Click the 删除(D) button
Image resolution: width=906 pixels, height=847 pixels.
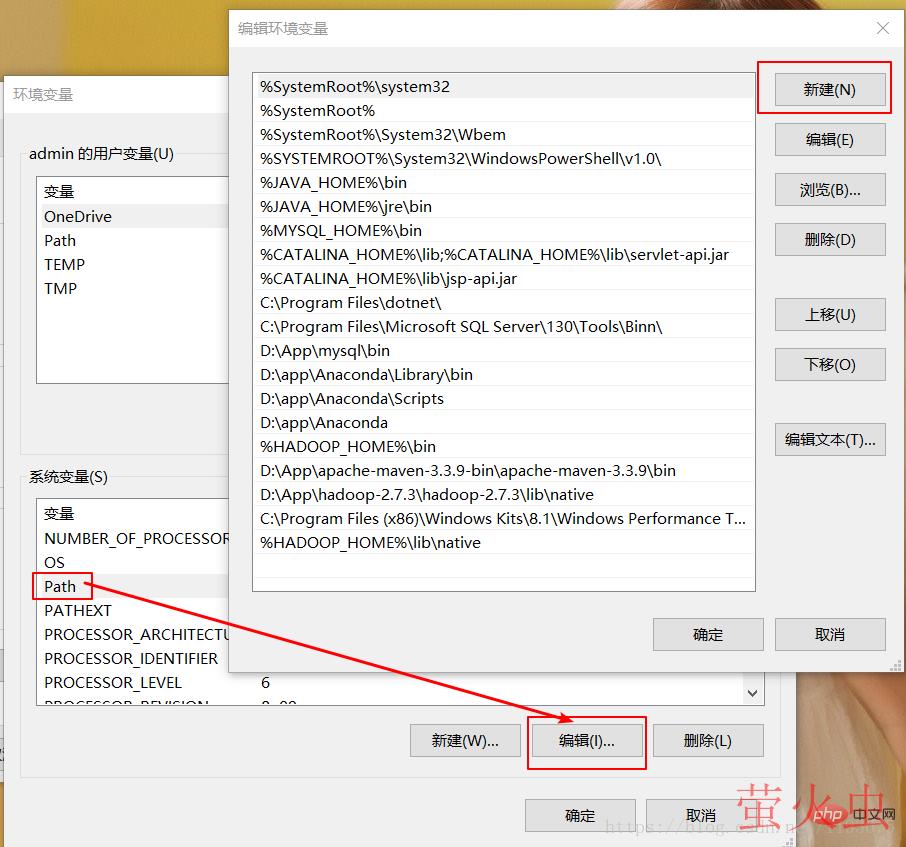[830, 239]
